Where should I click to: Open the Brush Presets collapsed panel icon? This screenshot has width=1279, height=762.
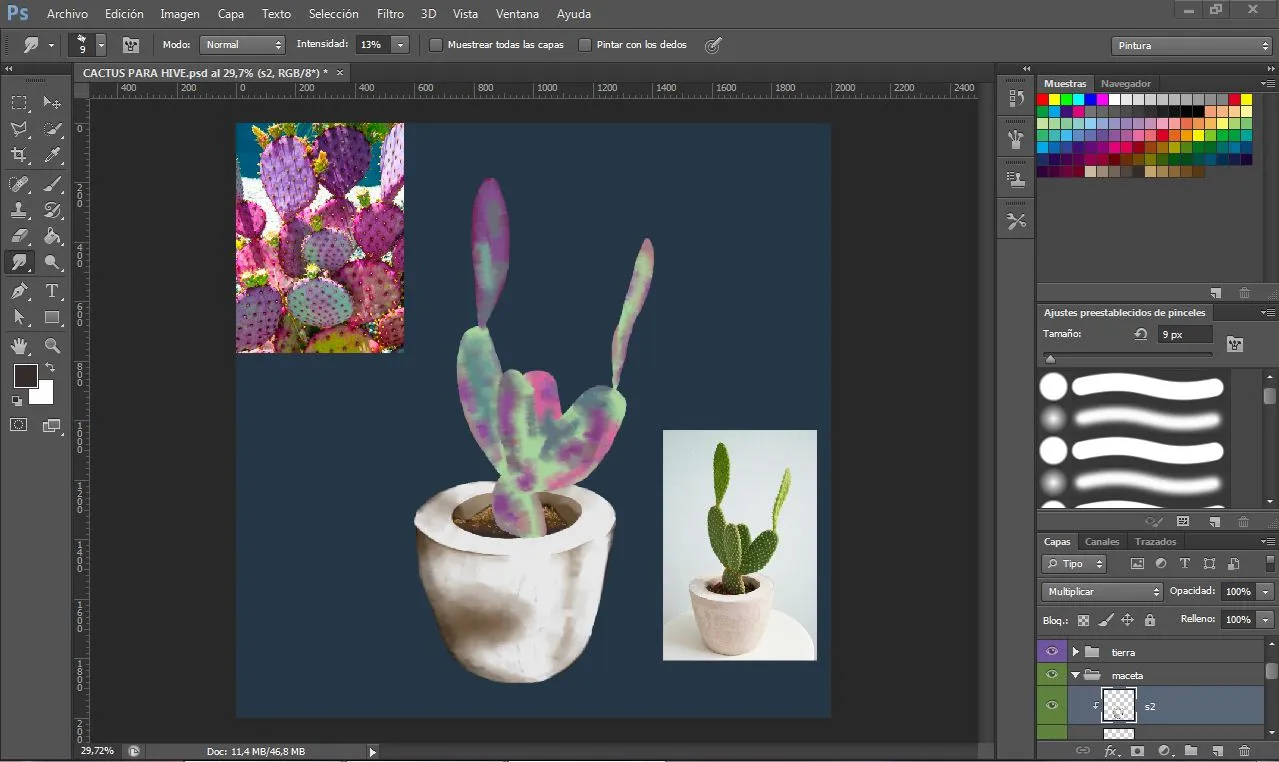coord(1016,139)
